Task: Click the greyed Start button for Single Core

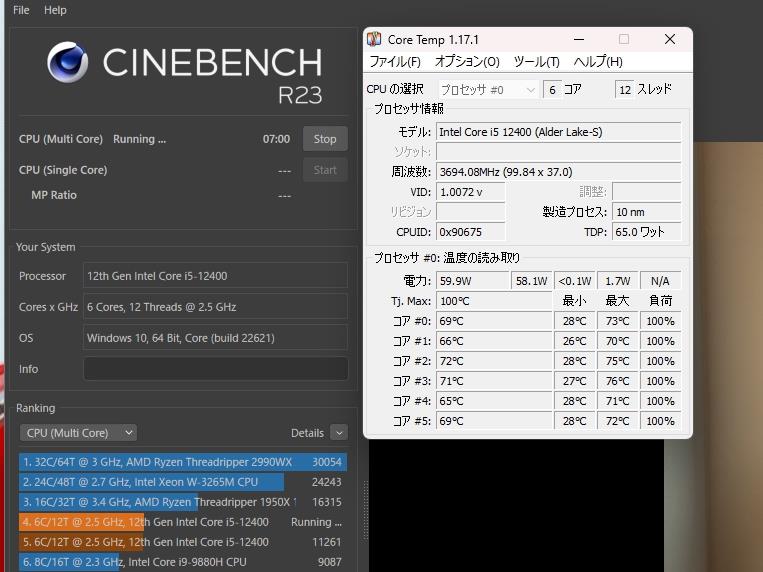Action: pyautogui.click(x=325, y=170)
